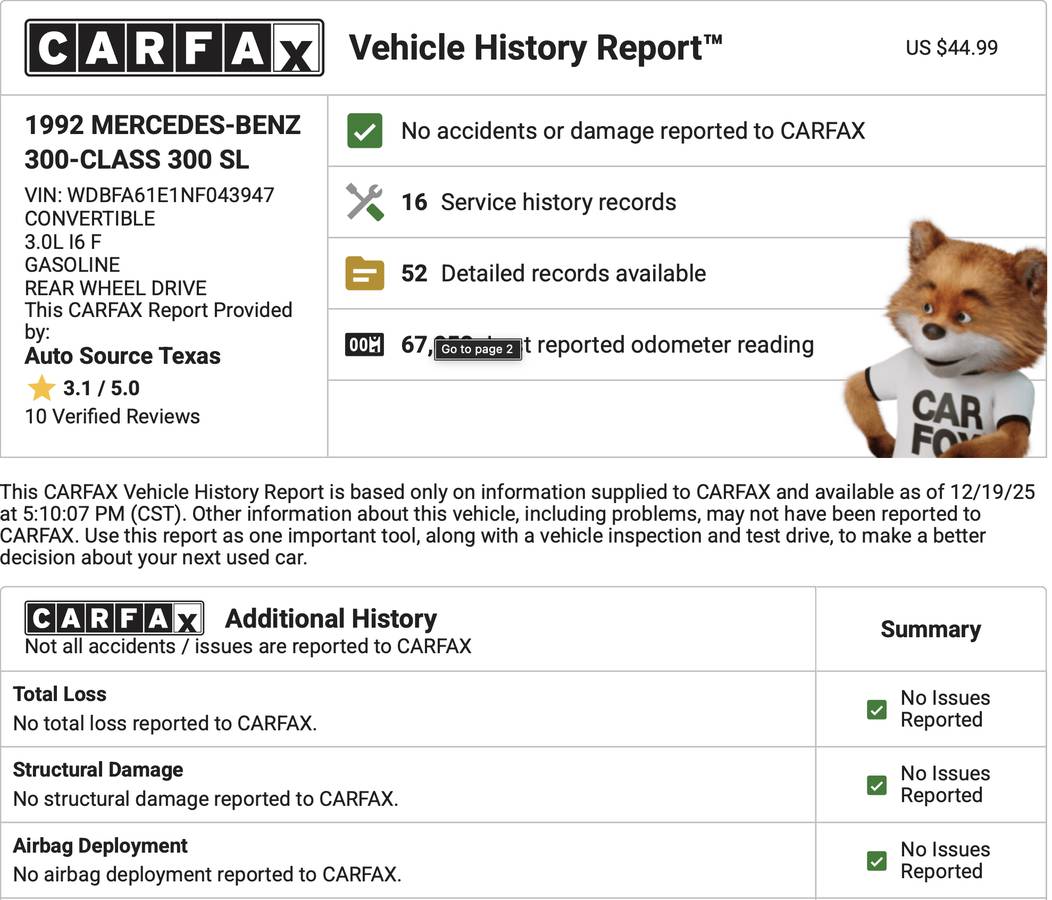Click the gold star rating icon

coord(41,388)
